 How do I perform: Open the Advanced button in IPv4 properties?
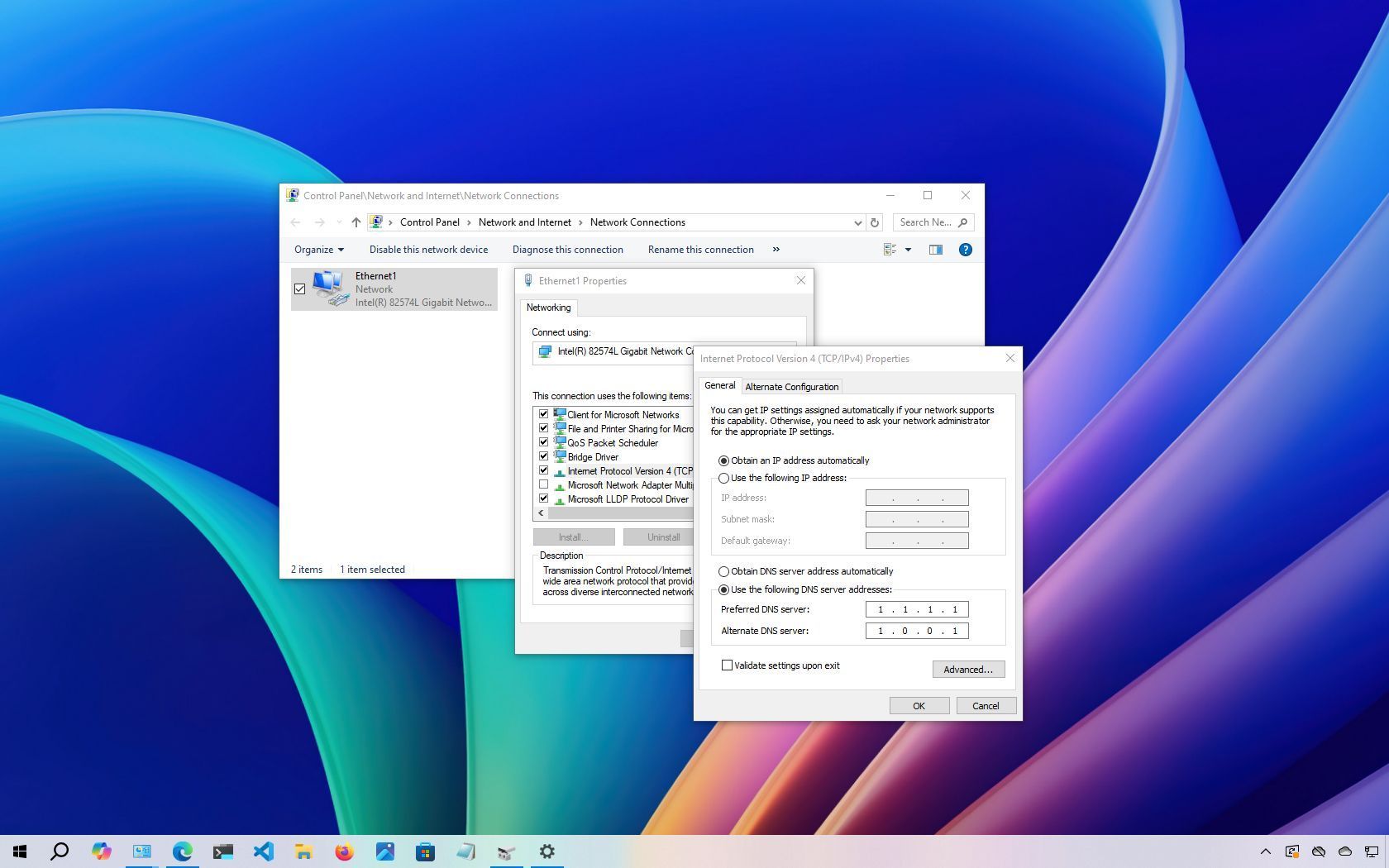click(968, 669)
